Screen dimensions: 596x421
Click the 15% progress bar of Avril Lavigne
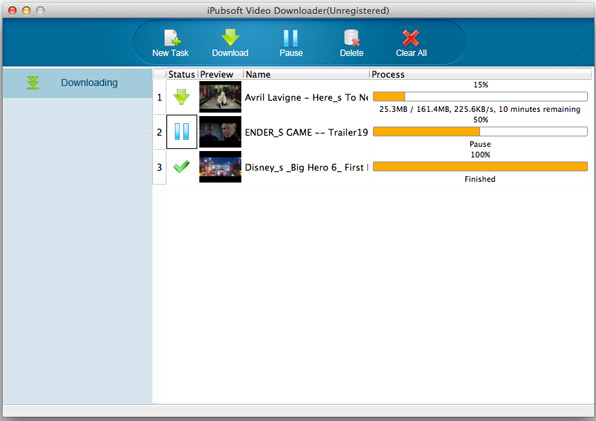(x=480, y=97)
